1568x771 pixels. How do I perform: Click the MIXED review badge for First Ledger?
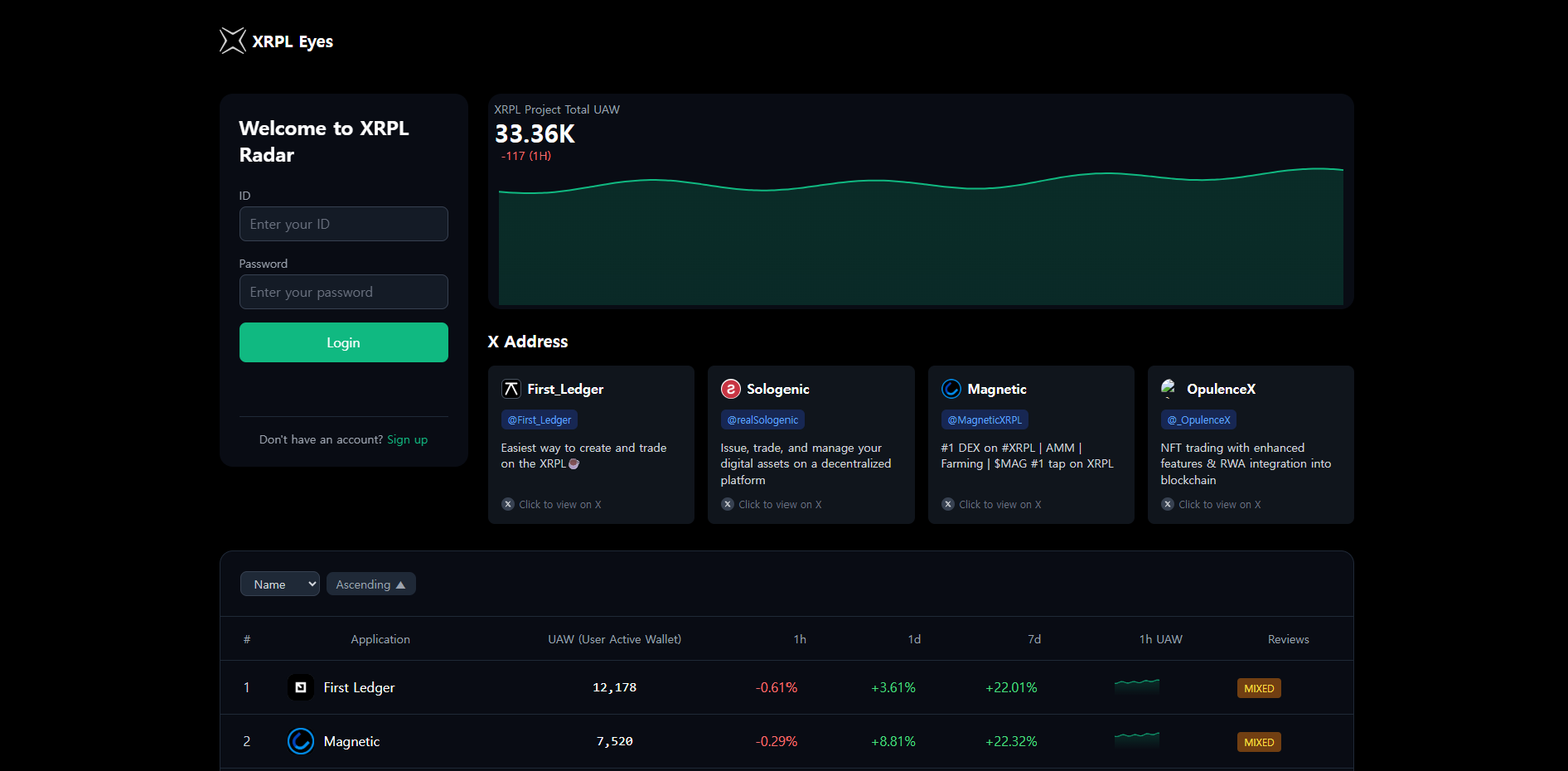1259,688
